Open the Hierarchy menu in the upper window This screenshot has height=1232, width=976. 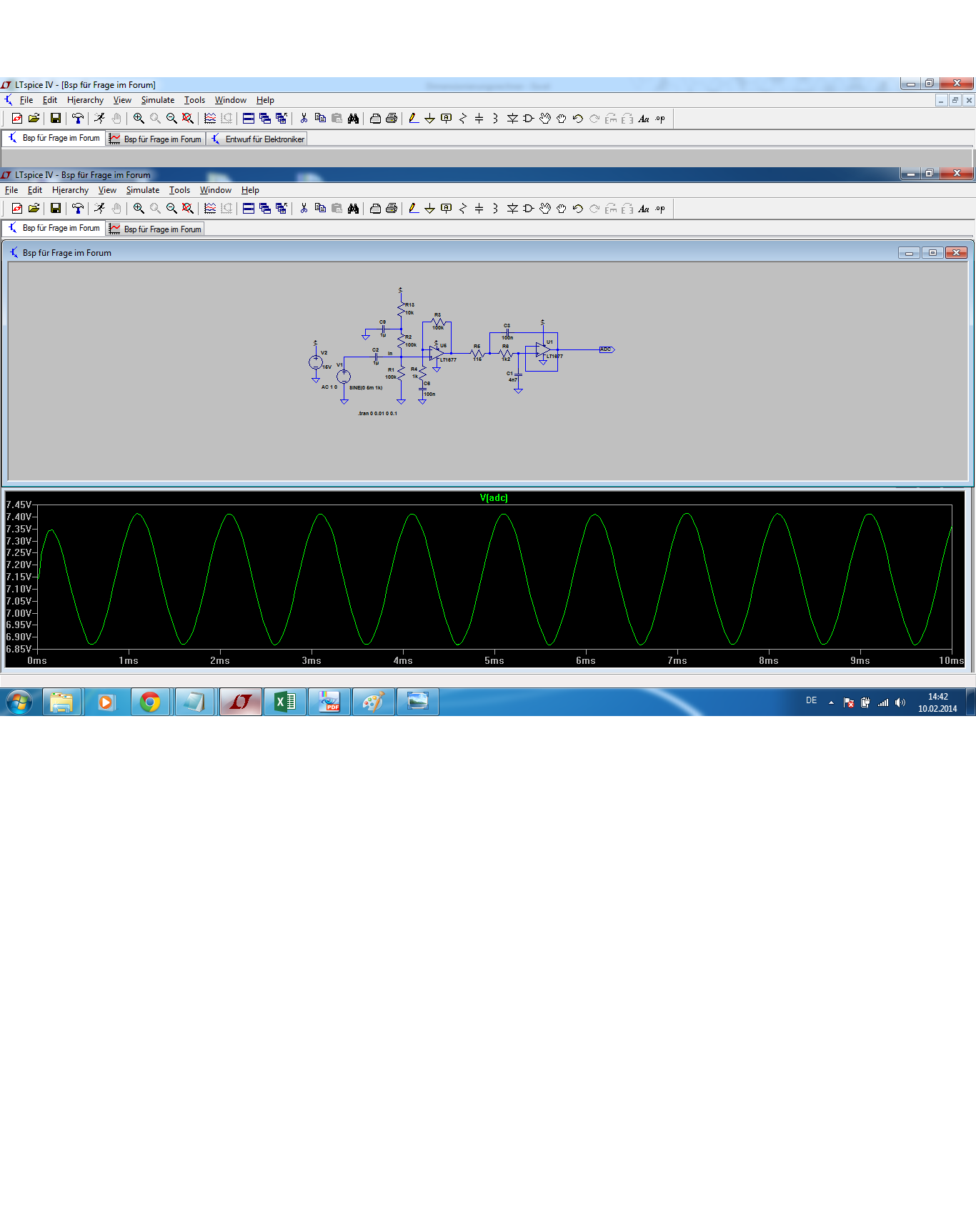click(85, 100)
